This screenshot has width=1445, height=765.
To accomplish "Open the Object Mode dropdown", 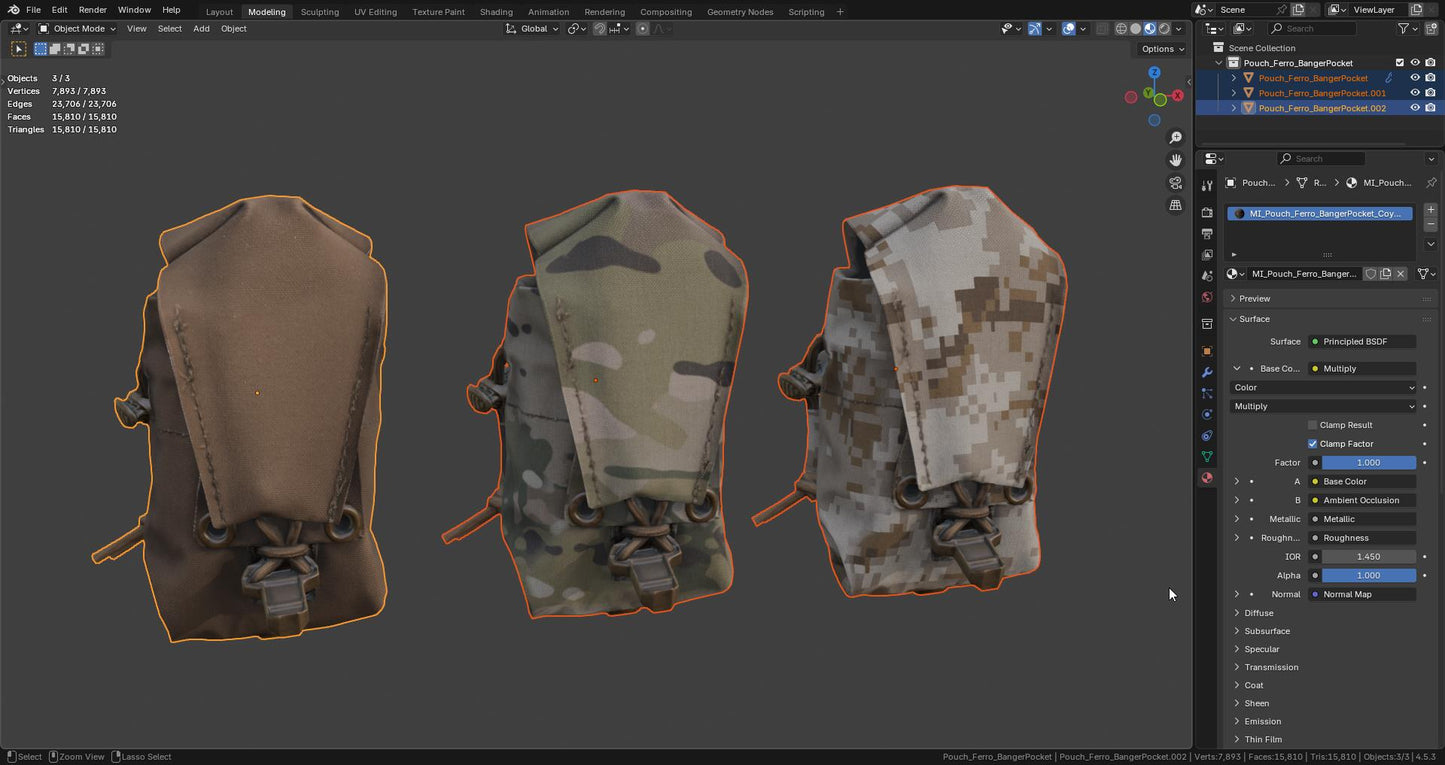I will tap(78, 29).
